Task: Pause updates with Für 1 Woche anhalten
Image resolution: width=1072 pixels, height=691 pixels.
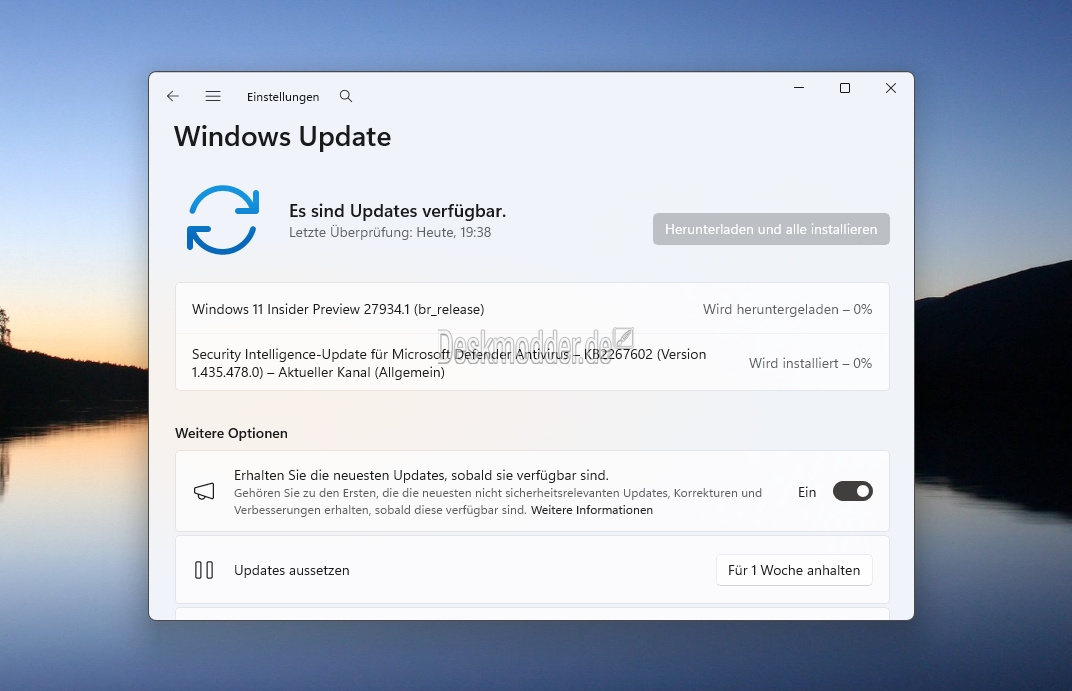Action: click(x=794, y=570)
